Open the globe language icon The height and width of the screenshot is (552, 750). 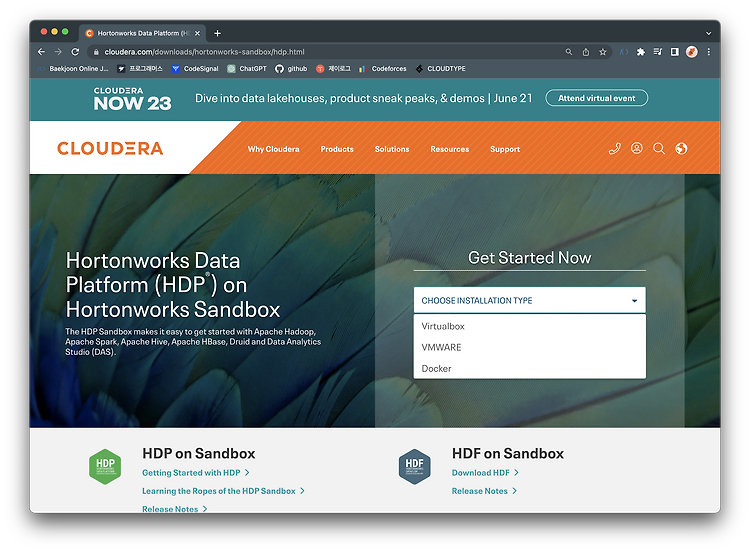coord(681,149)
